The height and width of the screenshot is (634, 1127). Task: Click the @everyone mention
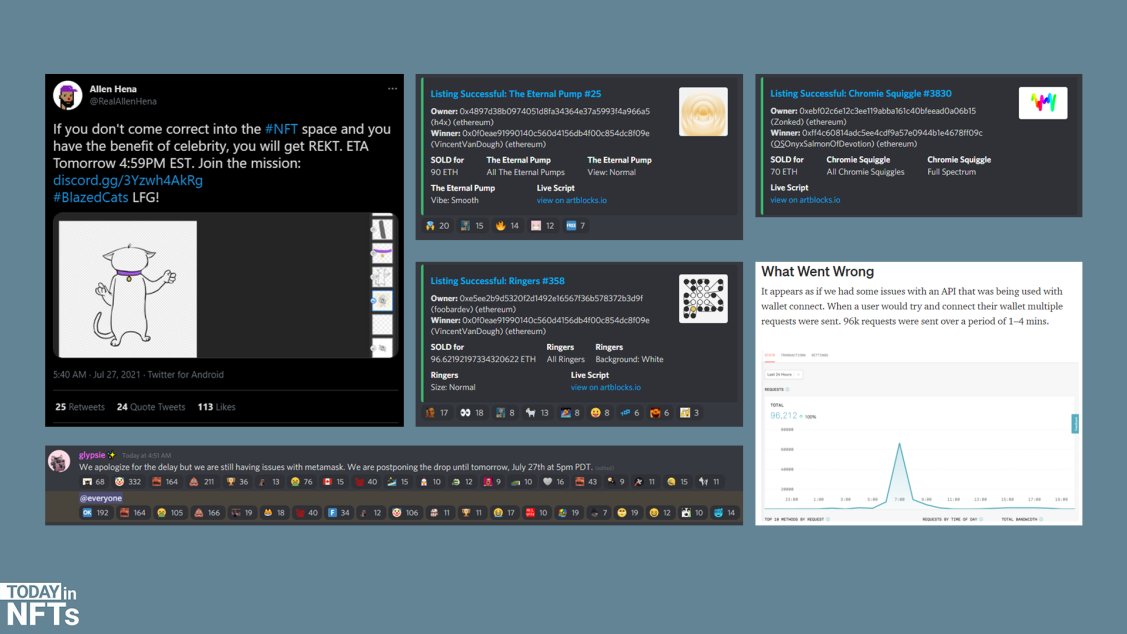click(101, 498)
